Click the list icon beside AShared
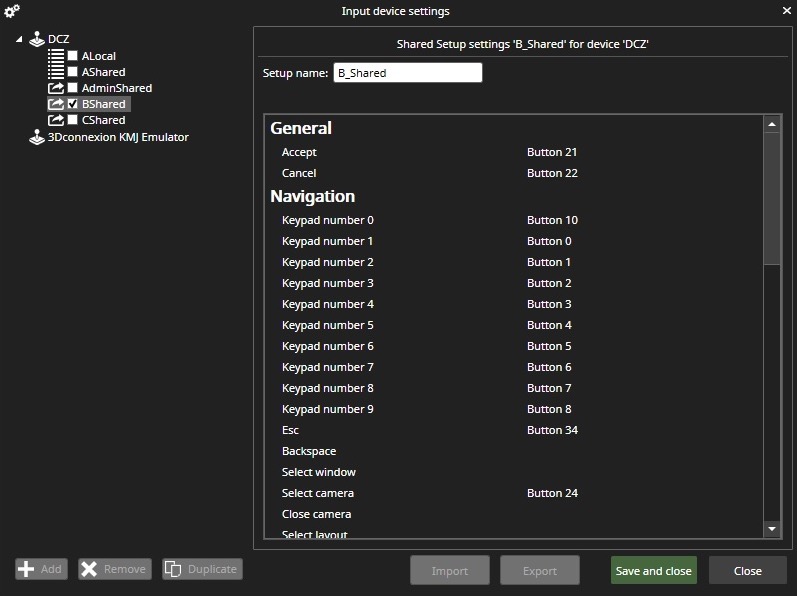The image size is (797, 596). pos(56,72)
